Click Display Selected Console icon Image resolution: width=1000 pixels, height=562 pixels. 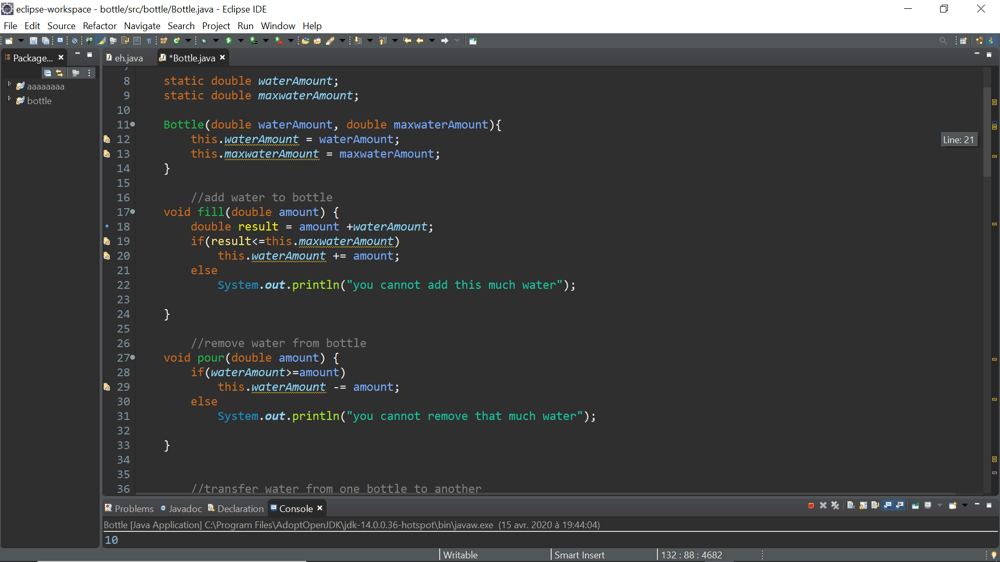coord(928,505)
